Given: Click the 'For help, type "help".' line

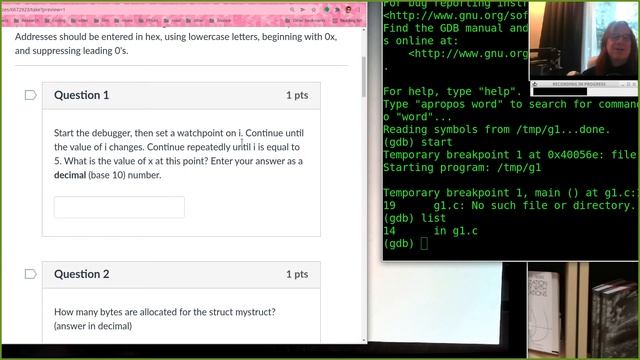Looking at the screenshot, I should pos(452,91).
